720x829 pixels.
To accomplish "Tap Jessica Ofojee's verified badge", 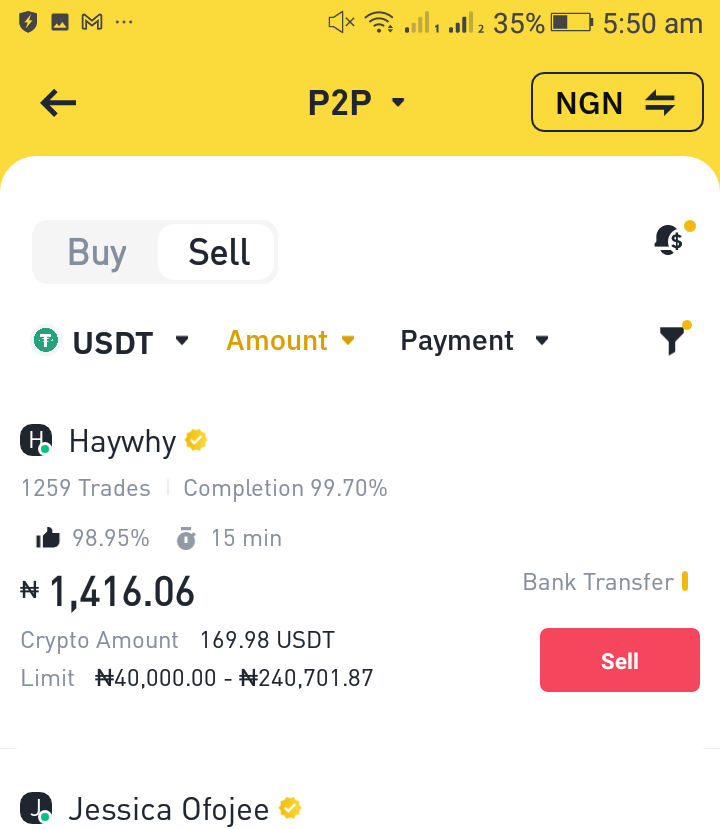I will 290,808.
